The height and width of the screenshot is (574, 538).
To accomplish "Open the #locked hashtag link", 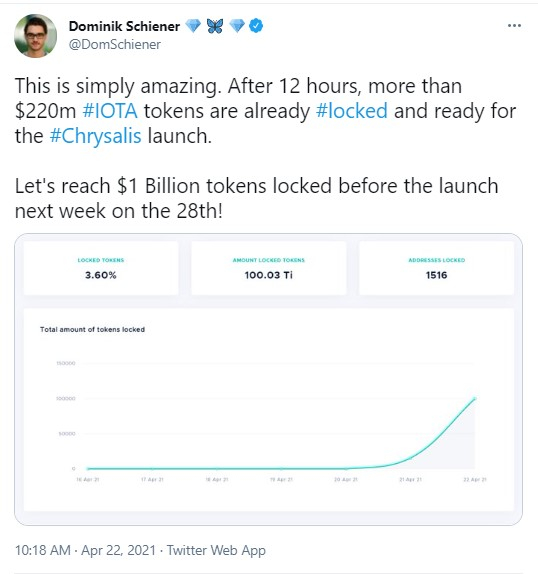I will [x=352, y=111].
